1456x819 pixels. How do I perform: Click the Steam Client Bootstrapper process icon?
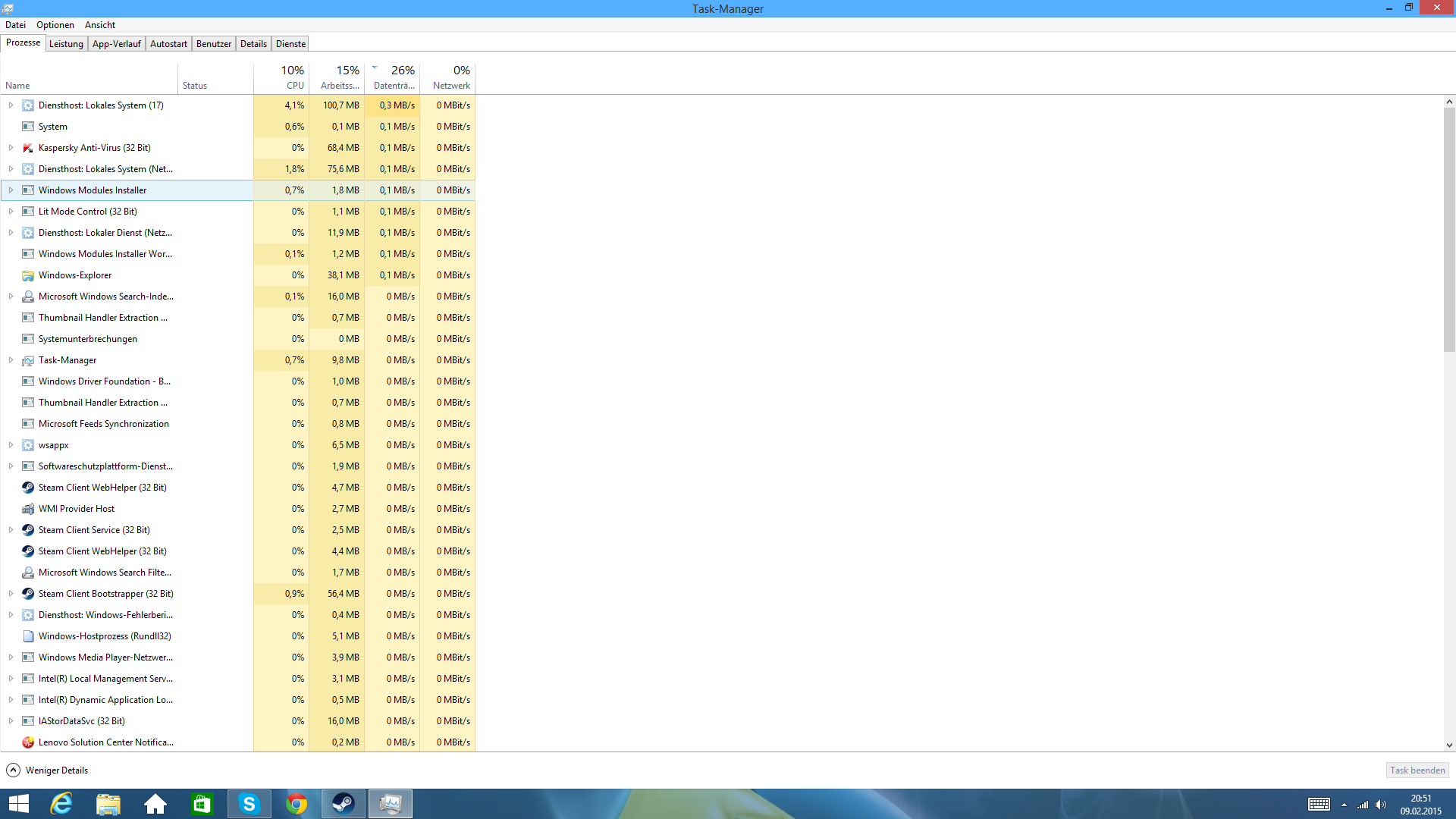coord(28,594)
